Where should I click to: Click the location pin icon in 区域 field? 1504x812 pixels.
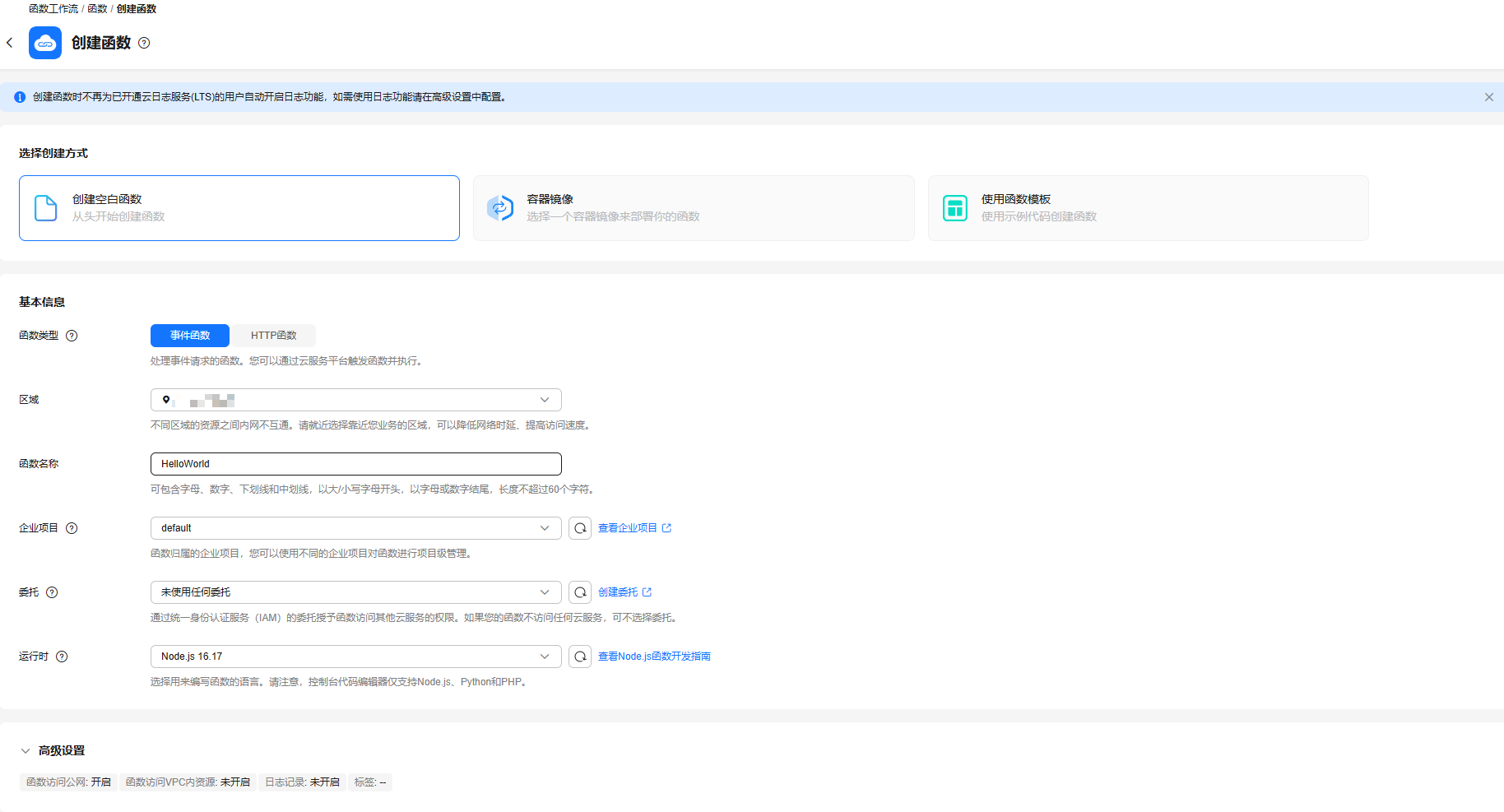point(166,400)
